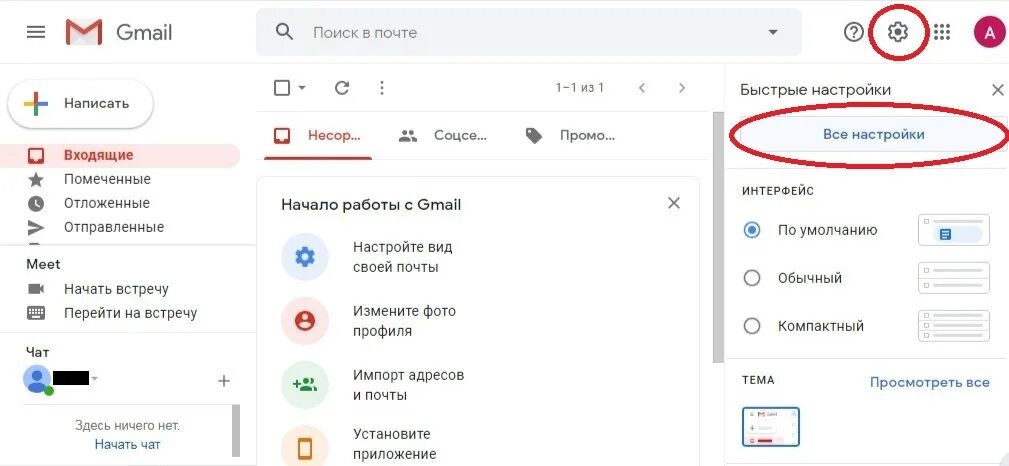Open the select checkbox dropdown arrow
This screenshot has height=466, width=1009.
[x=302, y=88]
